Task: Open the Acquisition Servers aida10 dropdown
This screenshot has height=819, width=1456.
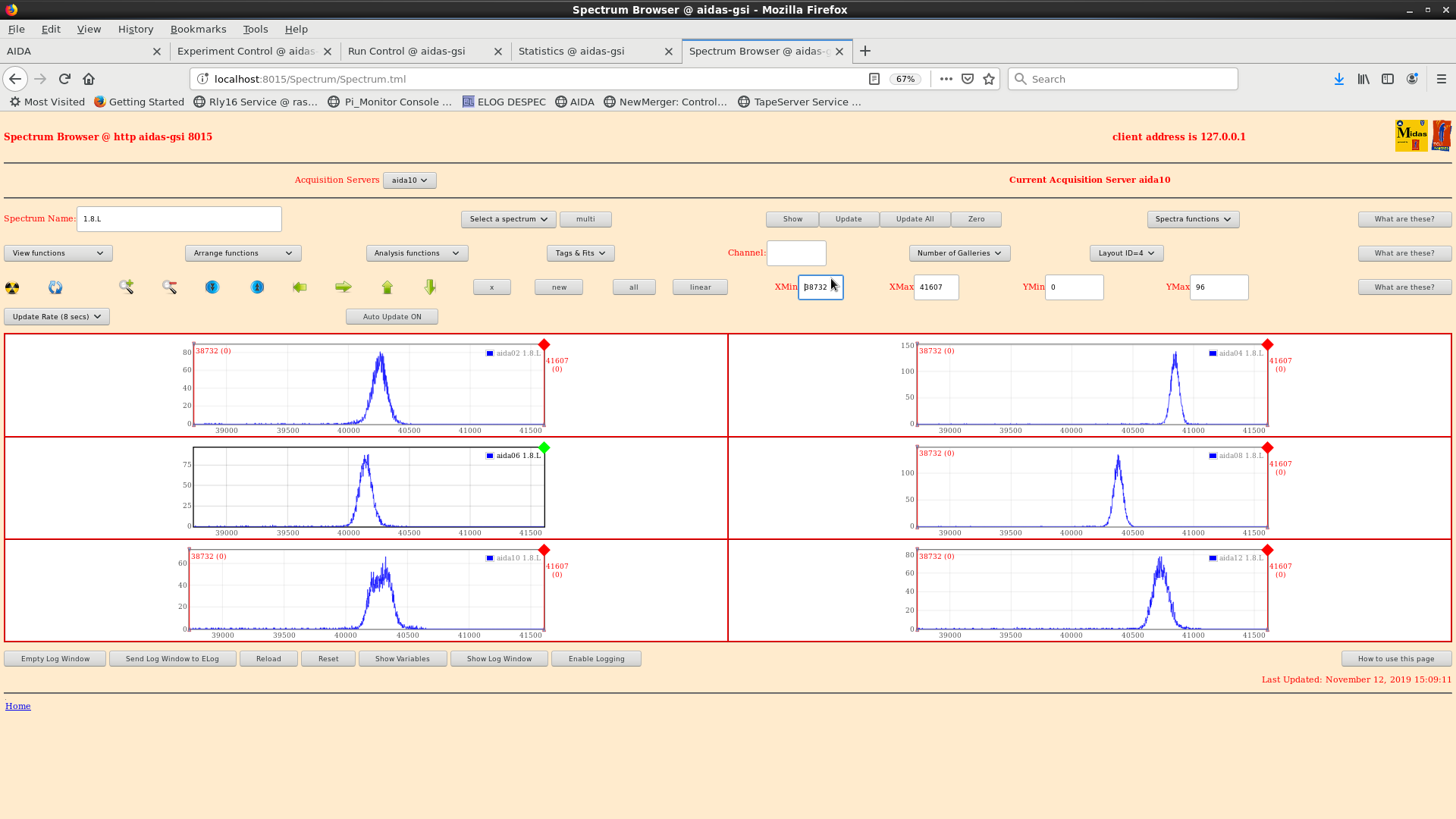Action: (x=409, y=180)
